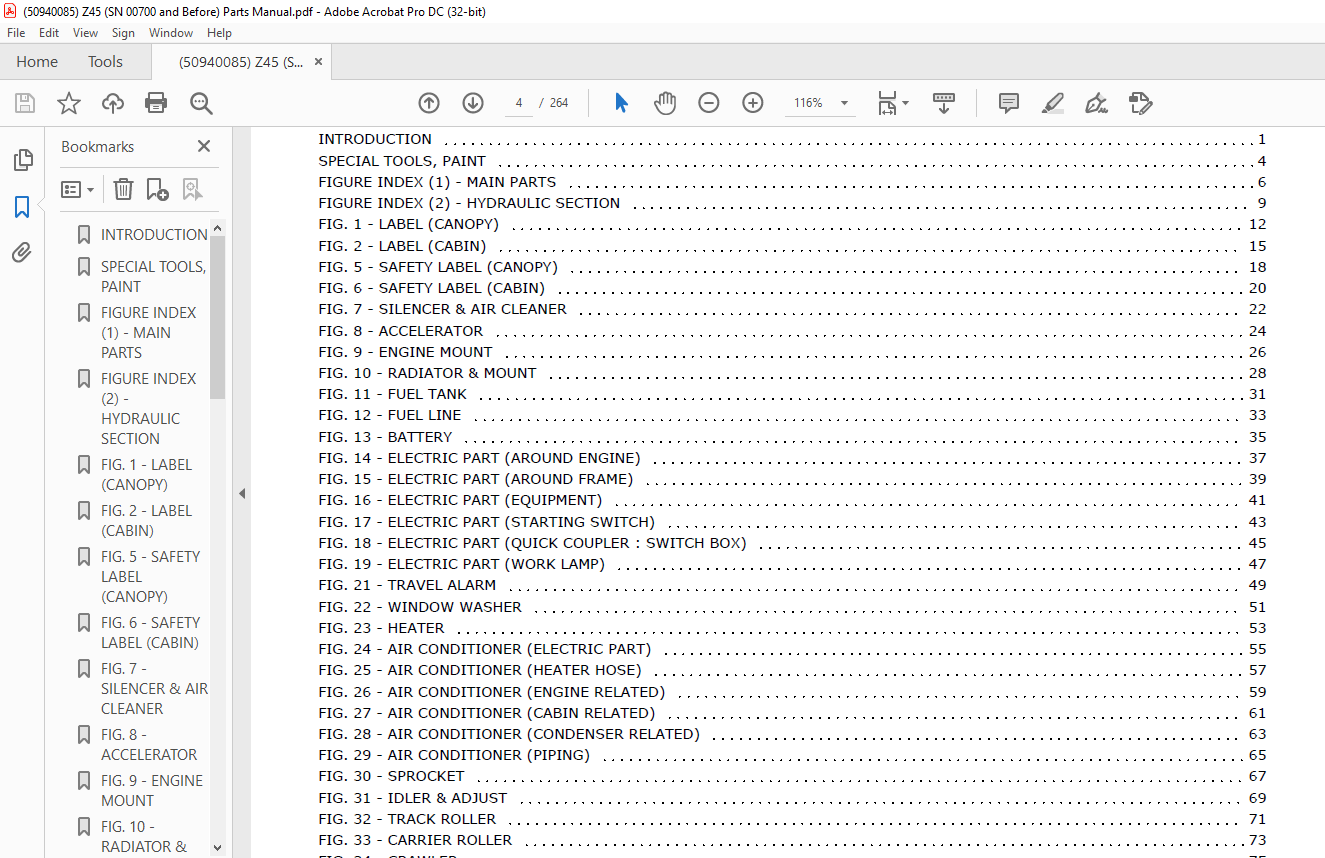The height and width of the screenshot is (858, 1325).
Task: Select FIG. 1 - LABEL (CANOPY) bookmark
Action: click(x=146, y=475)
